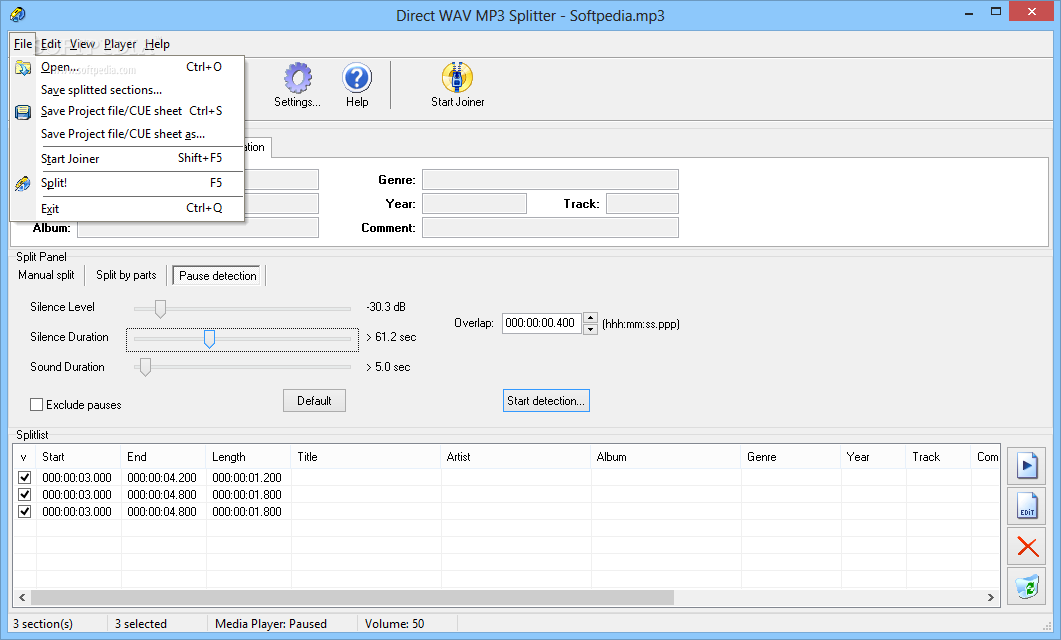1061x640 pixels.
Task: Click 'Media Player: Paused' status entry
Action: click(x=271, y=624)
